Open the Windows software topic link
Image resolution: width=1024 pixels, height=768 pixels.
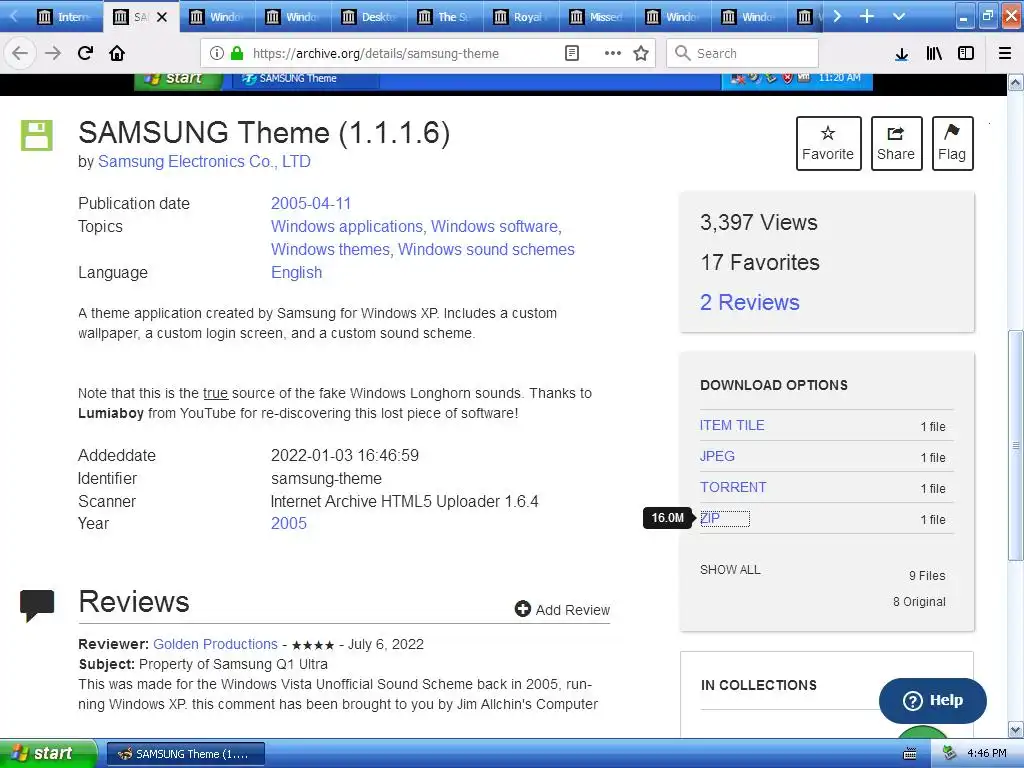tap(494, 227)
